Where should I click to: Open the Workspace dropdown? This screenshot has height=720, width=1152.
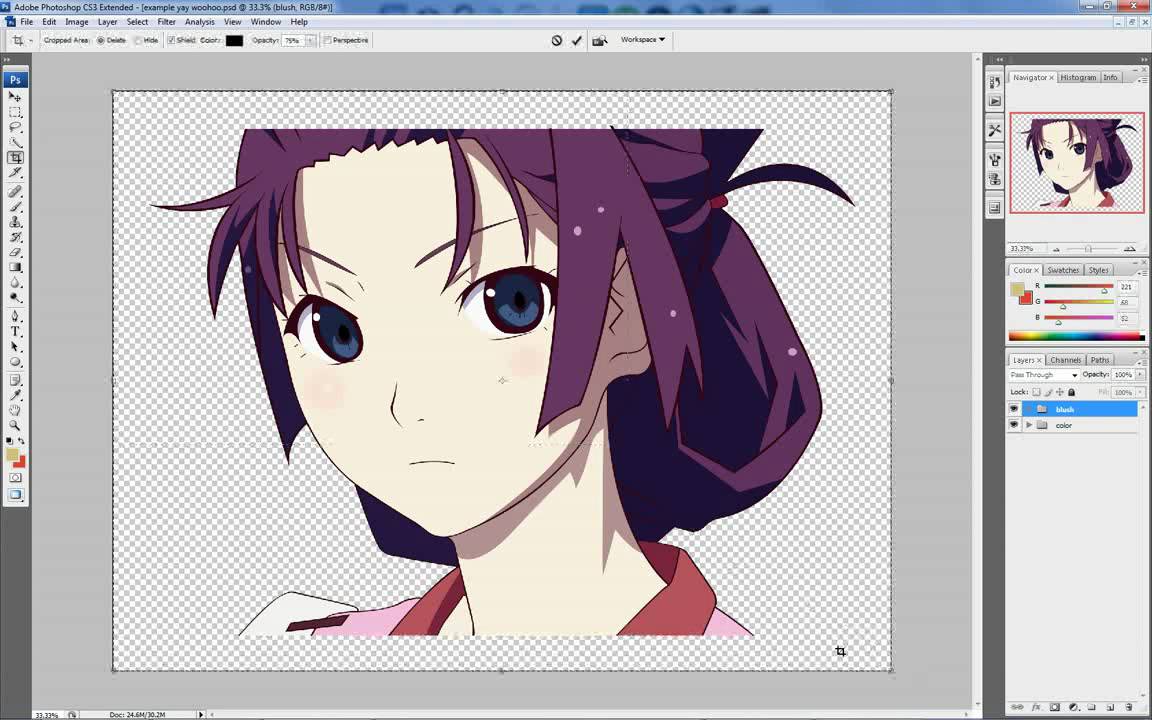643,40
